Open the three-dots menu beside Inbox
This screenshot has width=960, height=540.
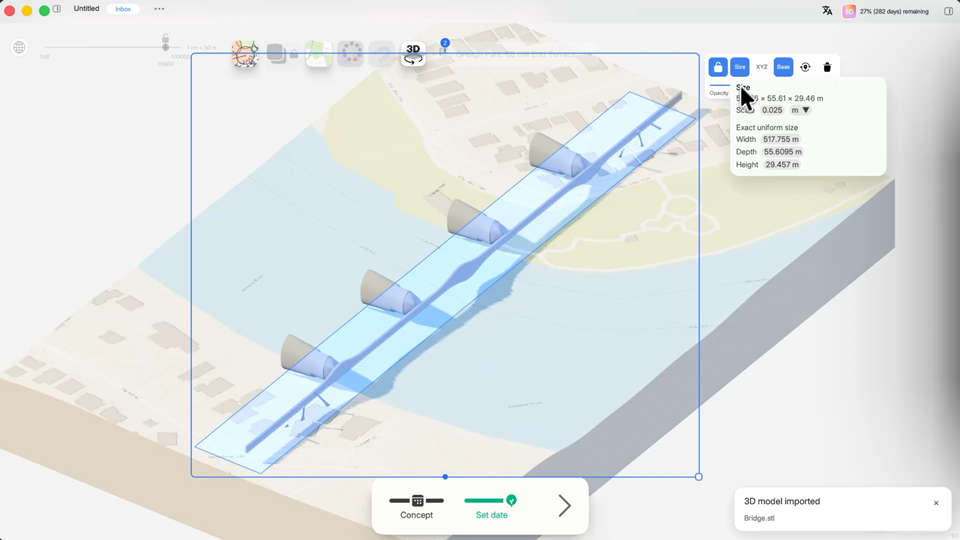pos(159,9)
